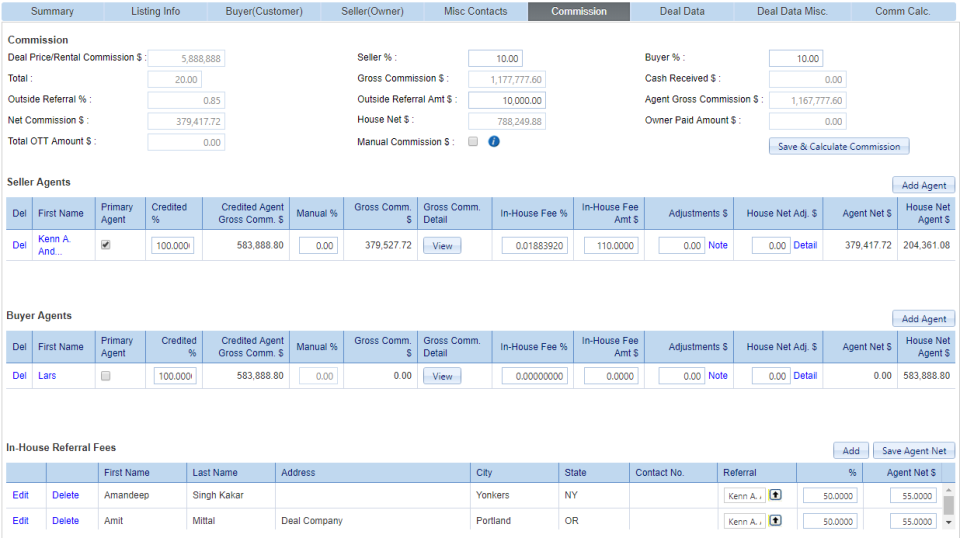The image size is (960, 538).
Task: Click the Deal Price/Rental Commission $ field
Action: point(186,58)
